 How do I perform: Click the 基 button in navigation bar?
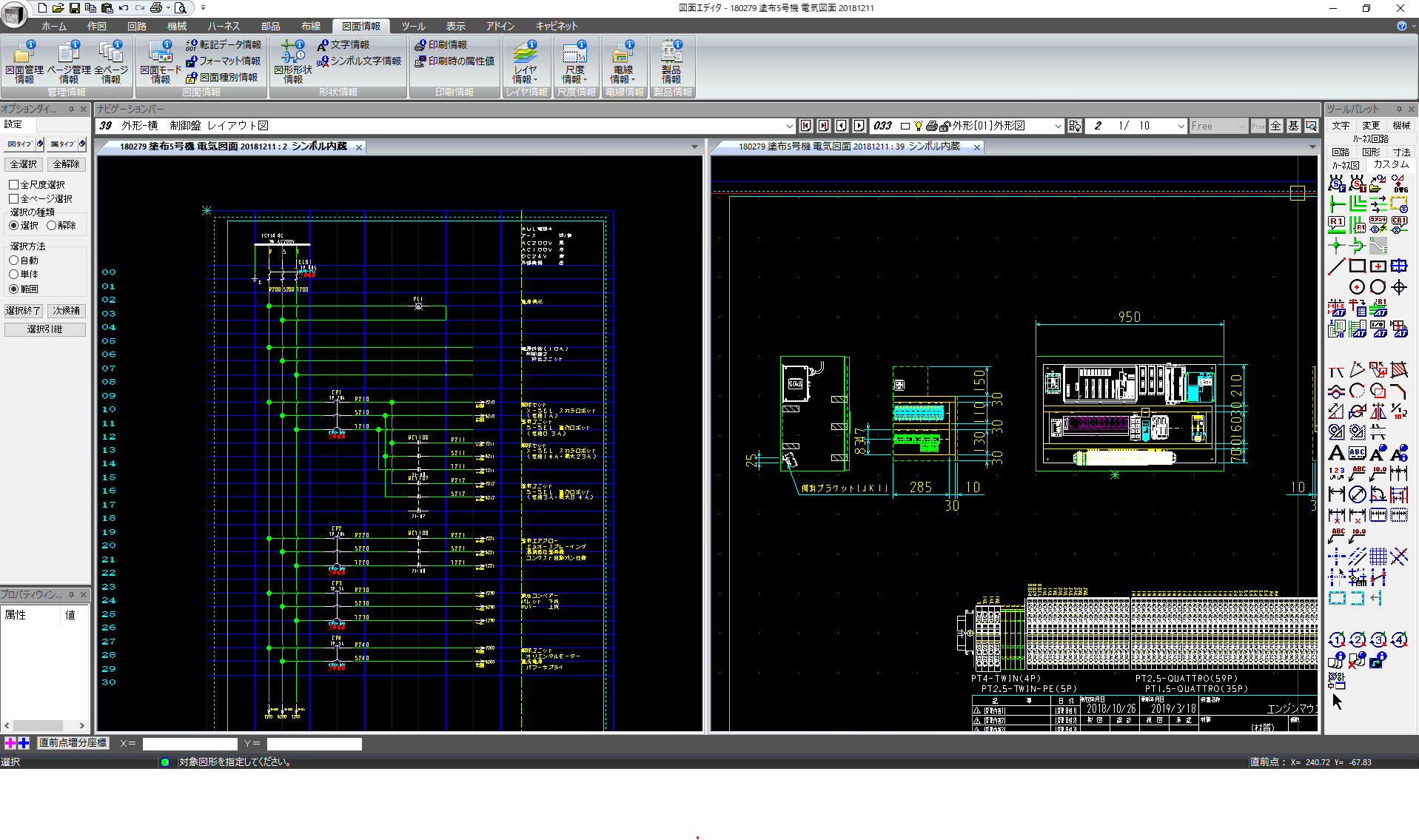(1293, 126)
